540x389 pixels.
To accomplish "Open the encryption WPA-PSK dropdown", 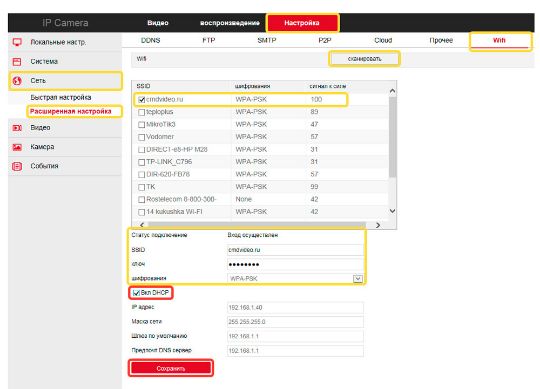I will tap(357, 278).
